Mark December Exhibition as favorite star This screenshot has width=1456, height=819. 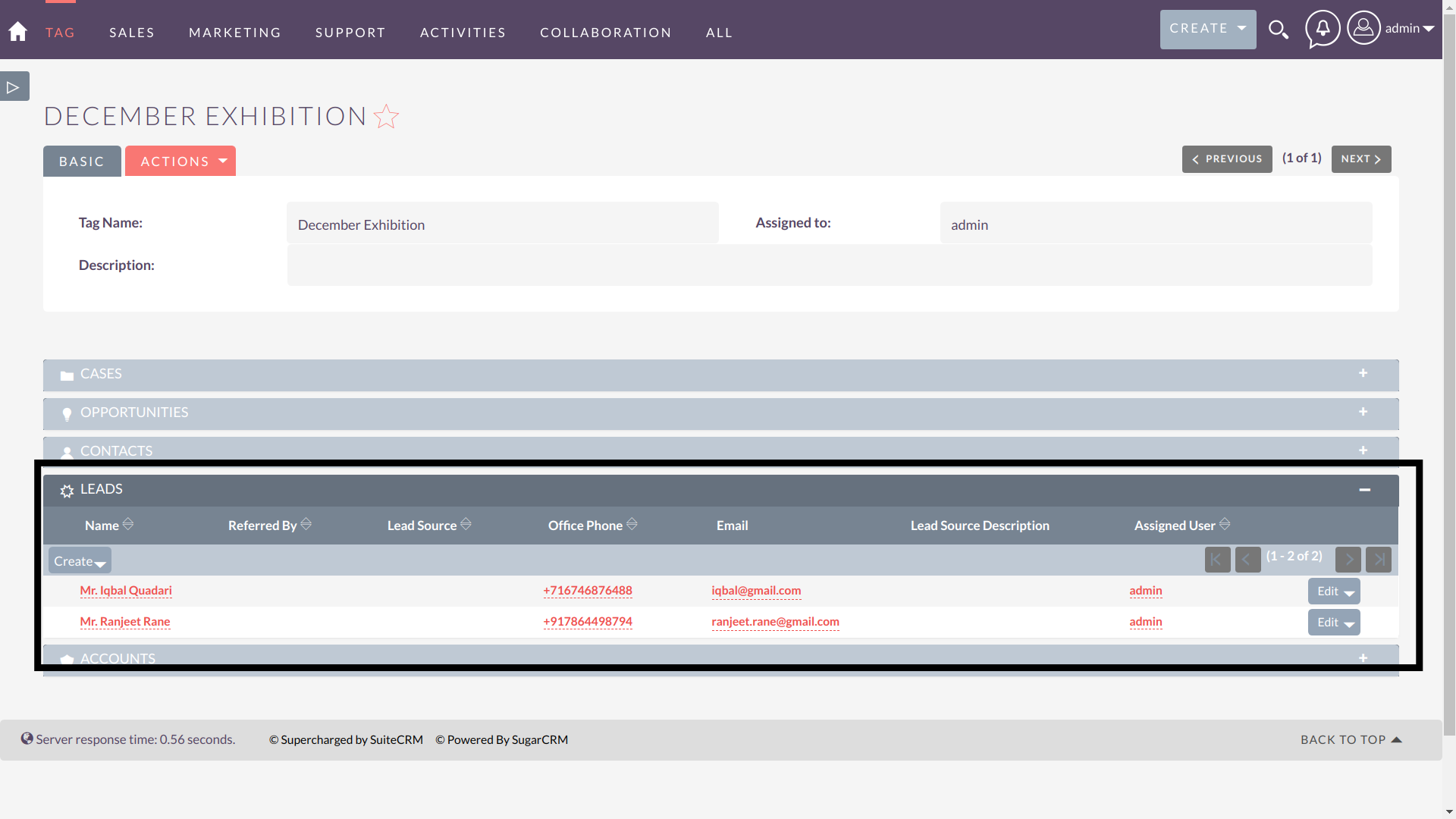tap(387, 116)
